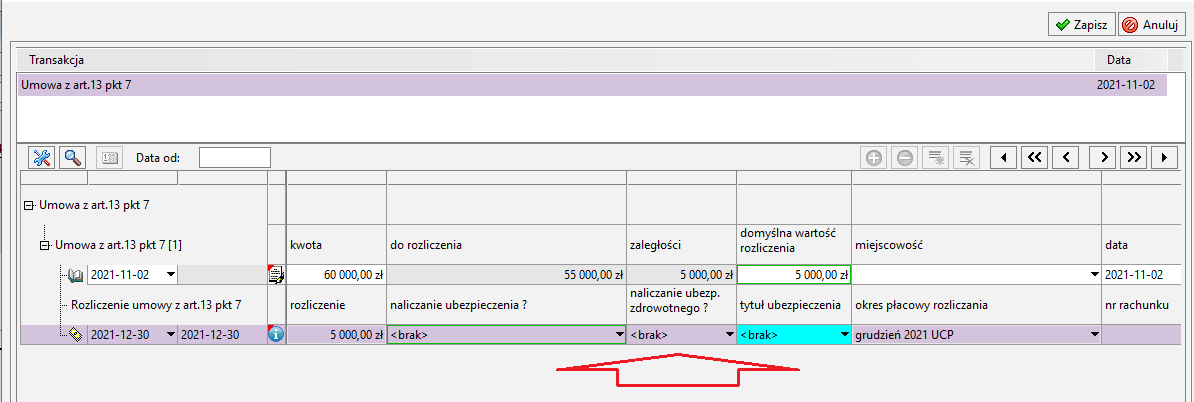Open the grudzień 2021 UCP period dropdown
This screenshot has height=402, width=1194.
click(x=1095, y=333)
